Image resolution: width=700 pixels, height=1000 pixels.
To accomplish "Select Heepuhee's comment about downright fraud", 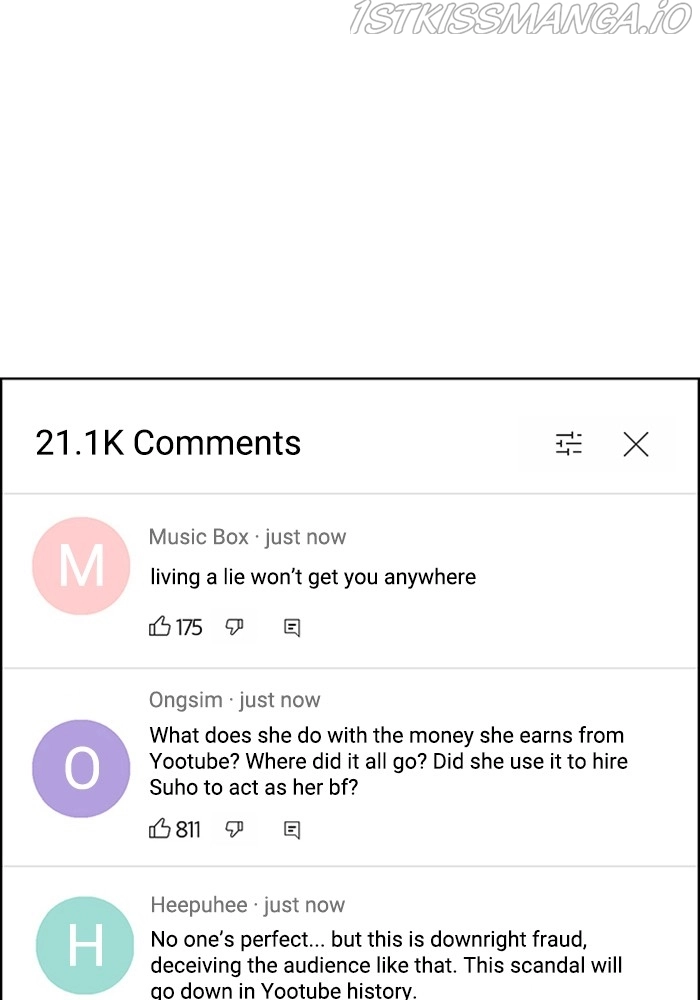I will (x=385, y=966).
